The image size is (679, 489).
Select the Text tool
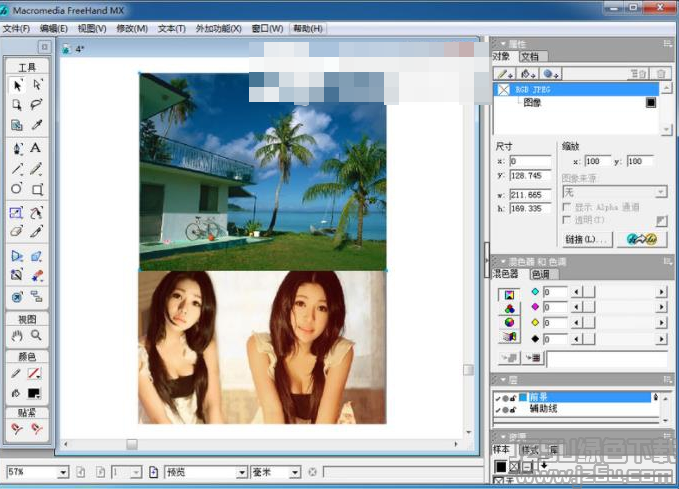36,147
